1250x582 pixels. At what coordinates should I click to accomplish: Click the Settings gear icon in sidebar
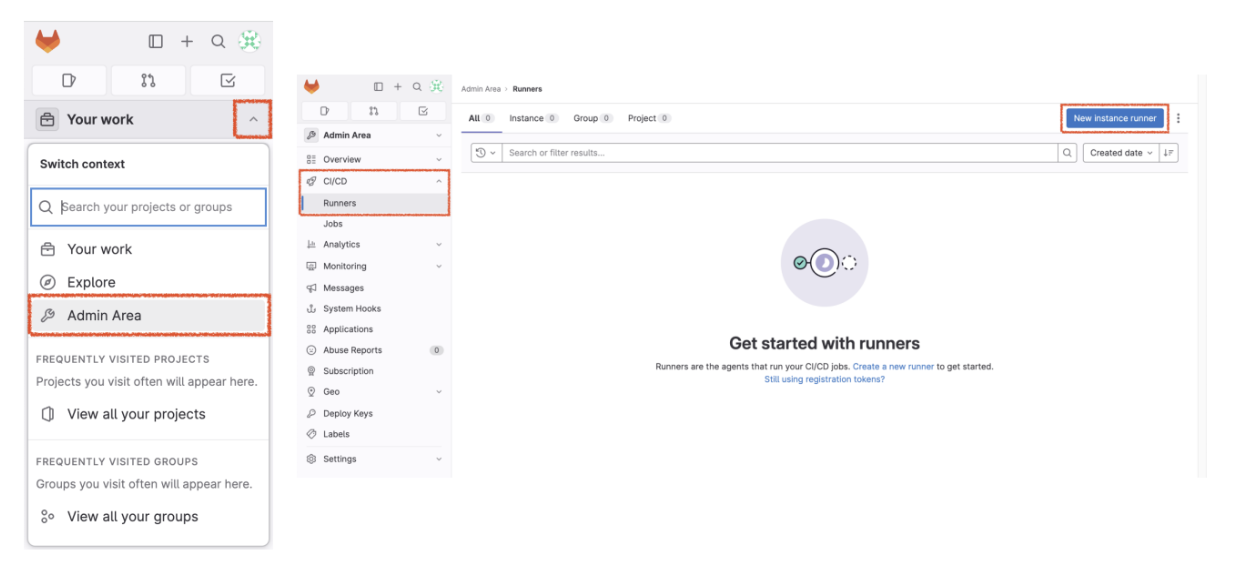click(312, 459)
